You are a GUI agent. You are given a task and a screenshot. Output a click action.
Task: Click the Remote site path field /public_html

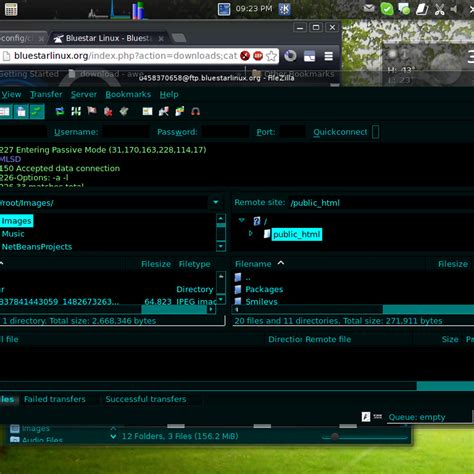click(x=381, y=202)
